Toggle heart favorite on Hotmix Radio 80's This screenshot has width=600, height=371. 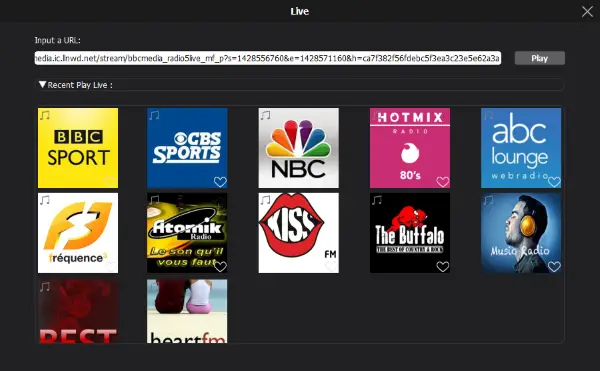(x=443, y=182)
